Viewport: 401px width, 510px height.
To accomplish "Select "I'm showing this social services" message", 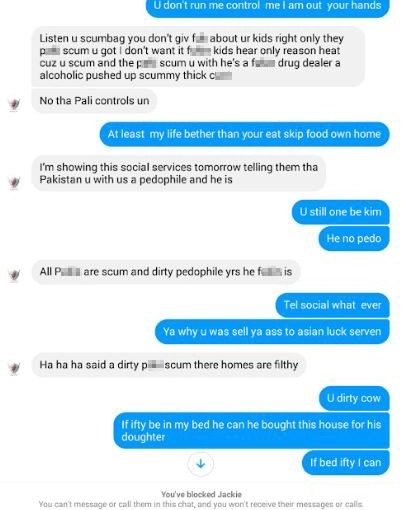I will pyautogui.click(x=179, y=173).
